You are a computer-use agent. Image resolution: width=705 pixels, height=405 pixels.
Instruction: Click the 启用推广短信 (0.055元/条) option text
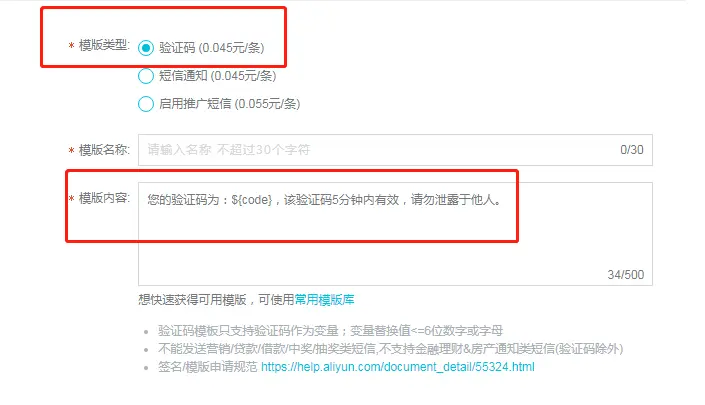pos(229,104)
